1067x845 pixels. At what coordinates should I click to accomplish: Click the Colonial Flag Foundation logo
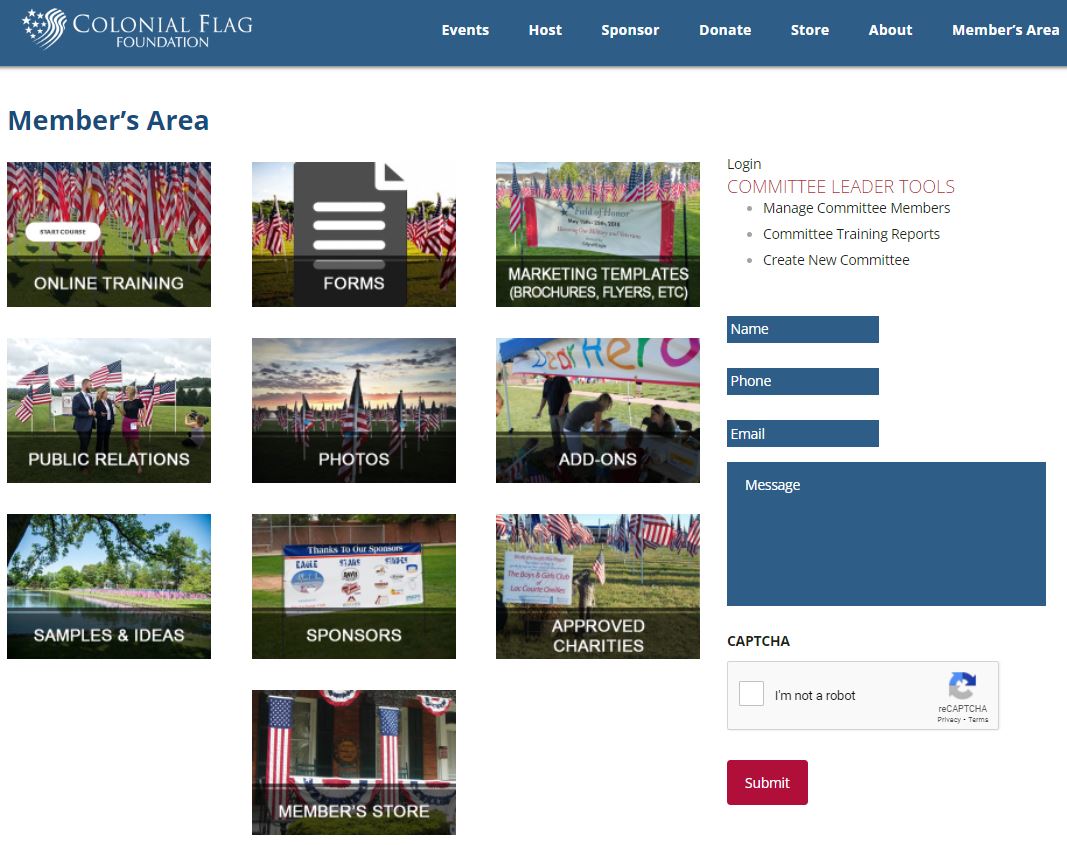137,29
